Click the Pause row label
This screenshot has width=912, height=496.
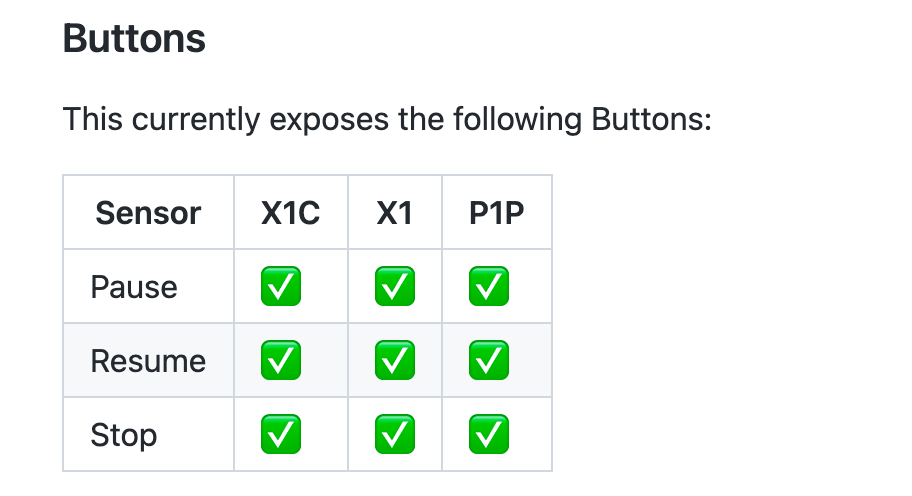134,287
